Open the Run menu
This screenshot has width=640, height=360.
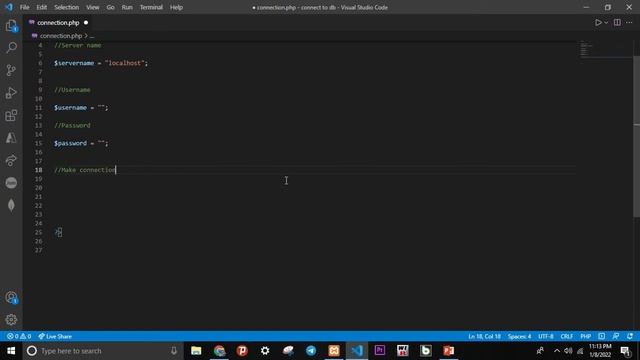coord(127,7)
